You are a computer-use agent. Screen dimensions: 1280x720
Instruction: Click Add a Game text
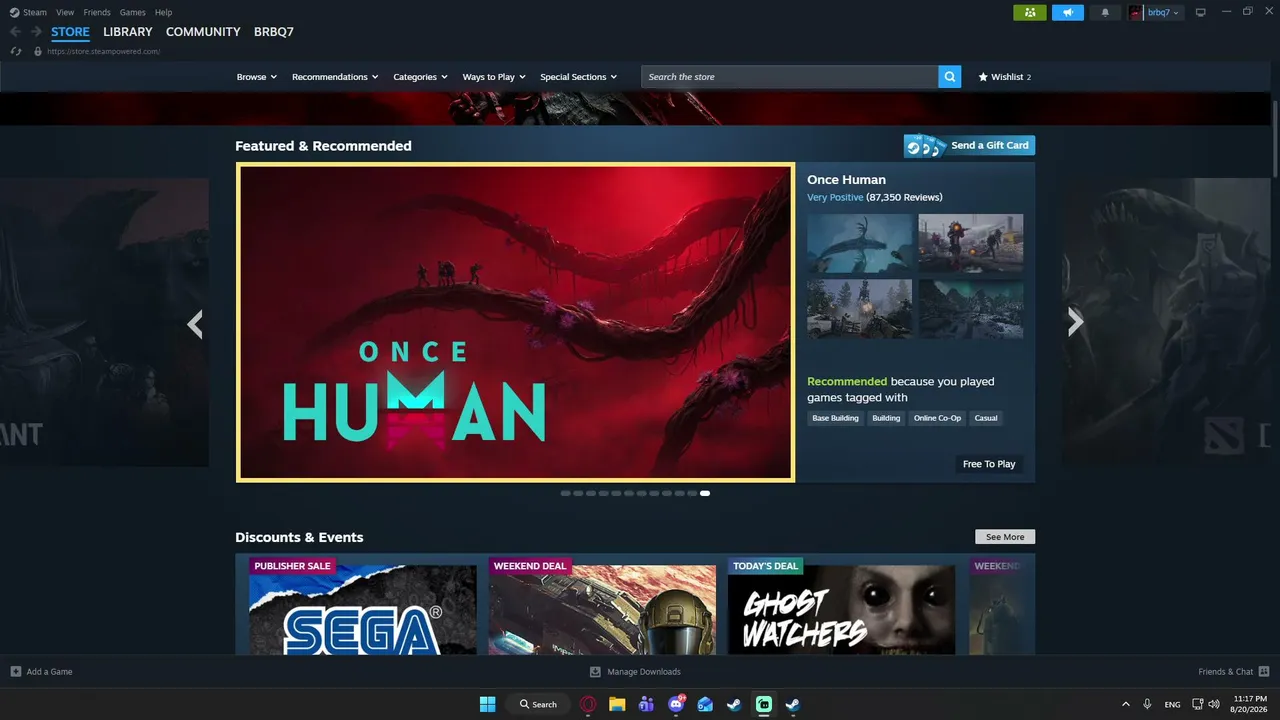(49, 672)
